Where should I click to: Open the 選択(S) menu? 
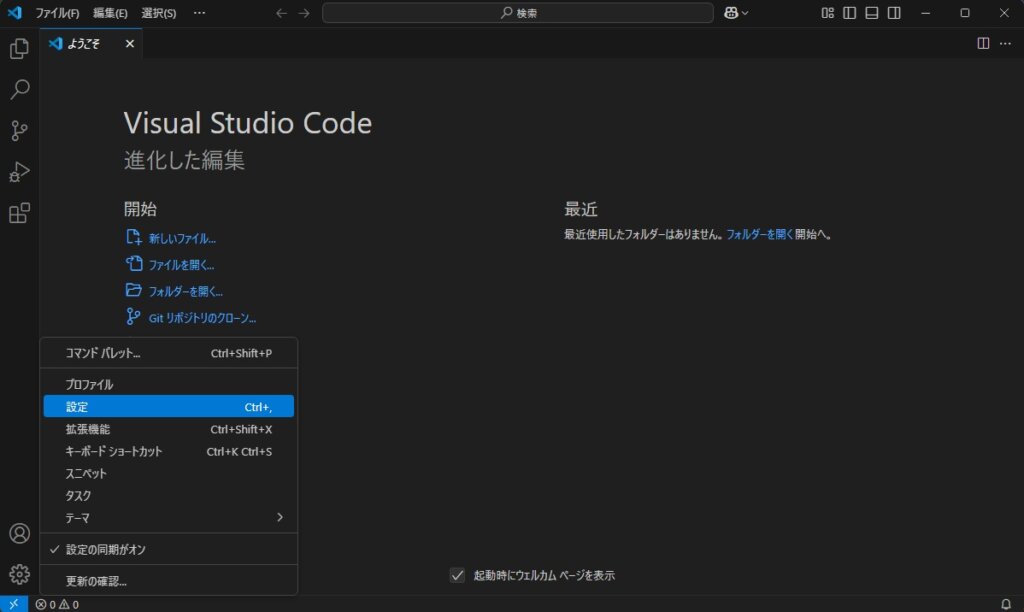click(159, 13)
